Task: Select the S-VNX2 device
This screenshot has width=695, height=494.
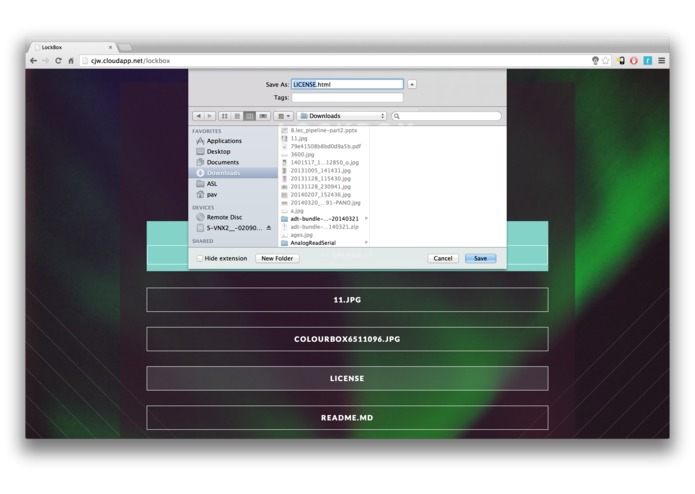Action: (x=234, y=228)
